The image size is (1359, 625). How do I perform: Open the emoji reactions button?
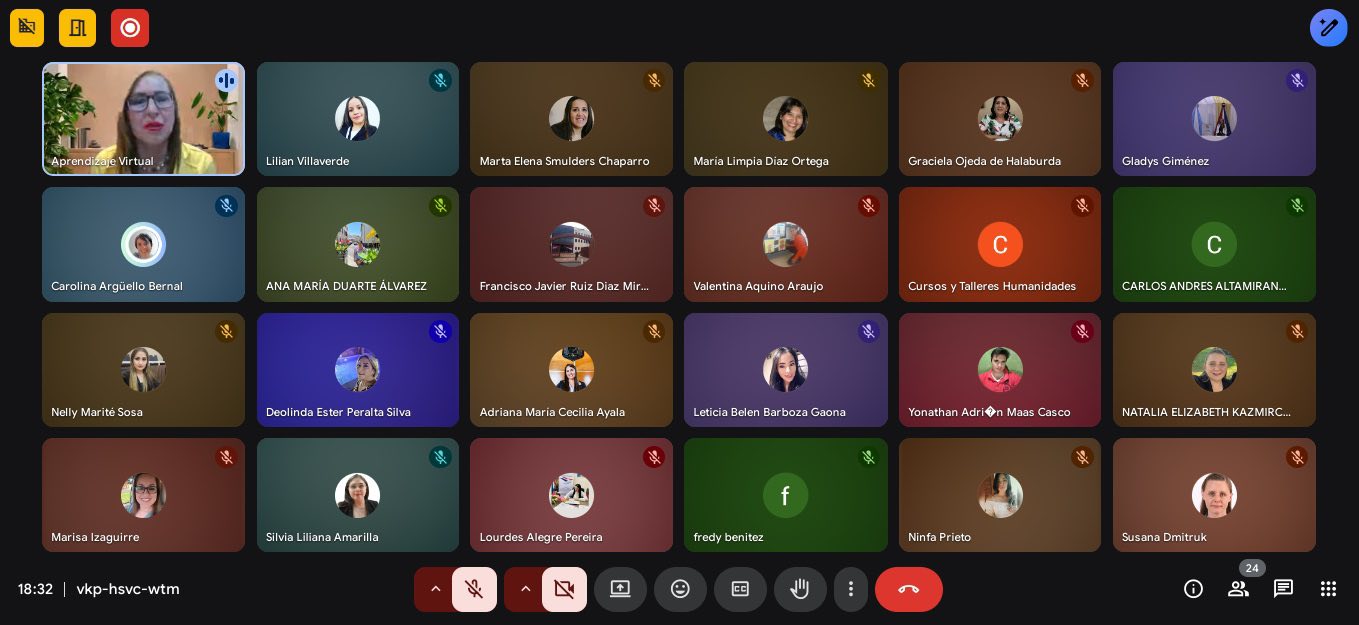(x=680, y=589)
